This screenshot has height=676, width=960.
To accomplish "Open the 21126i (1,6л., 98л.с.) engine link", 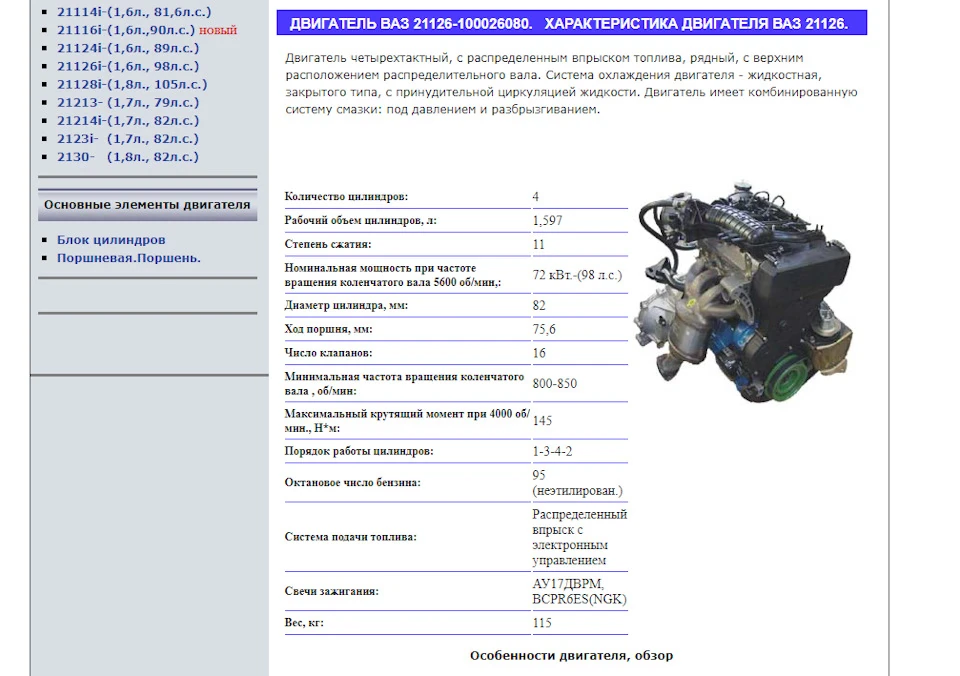I will point(128,66).
